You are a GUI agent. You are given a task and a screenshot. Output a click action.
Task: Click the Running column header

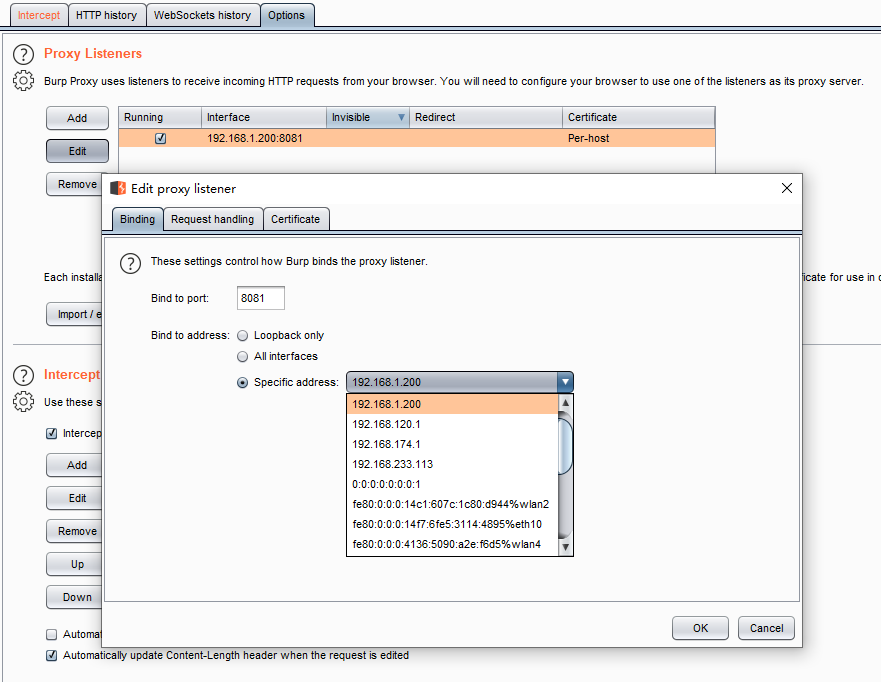click(160, 117)
